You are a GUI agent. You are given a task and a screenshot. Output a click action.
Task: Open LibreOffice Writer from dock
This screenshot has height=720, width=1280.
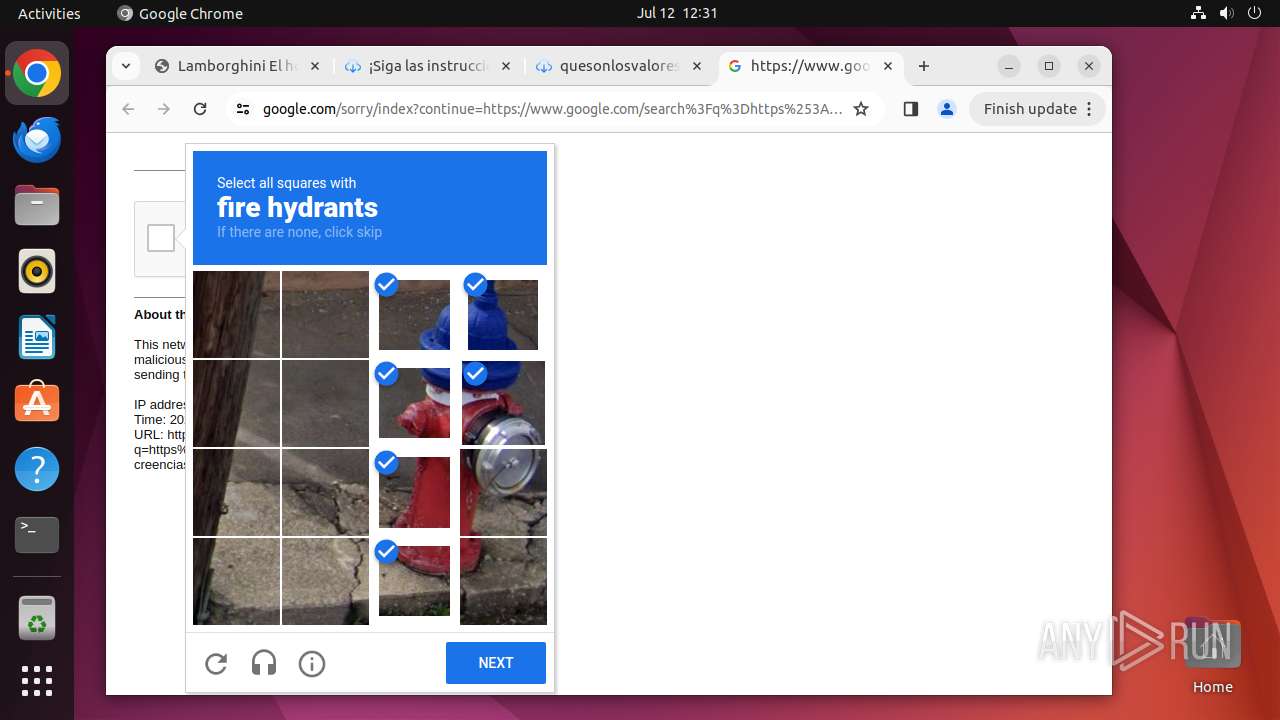(37, 337)
